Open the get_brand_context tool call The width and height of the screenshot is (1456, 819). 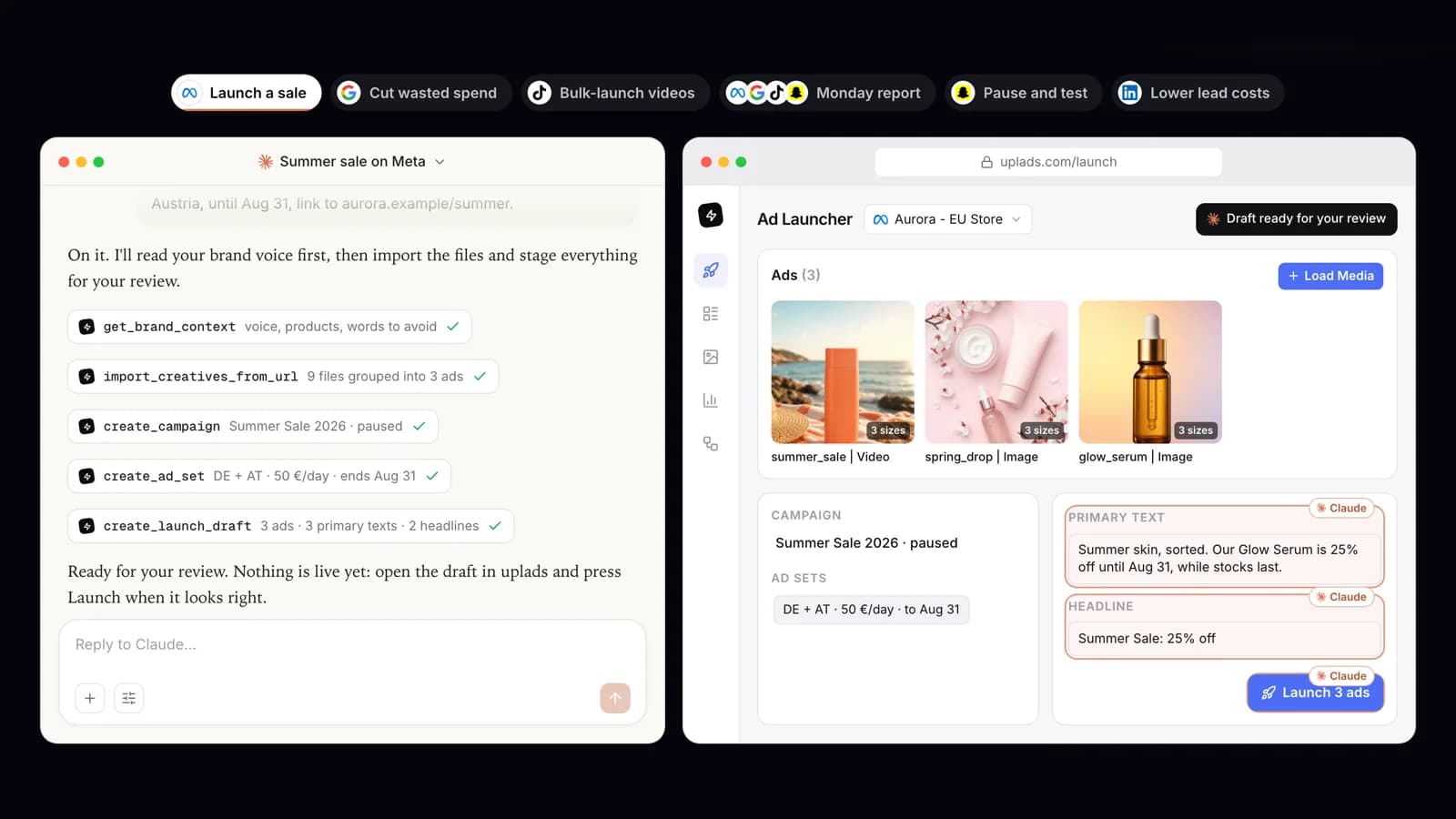click(269, 327)
